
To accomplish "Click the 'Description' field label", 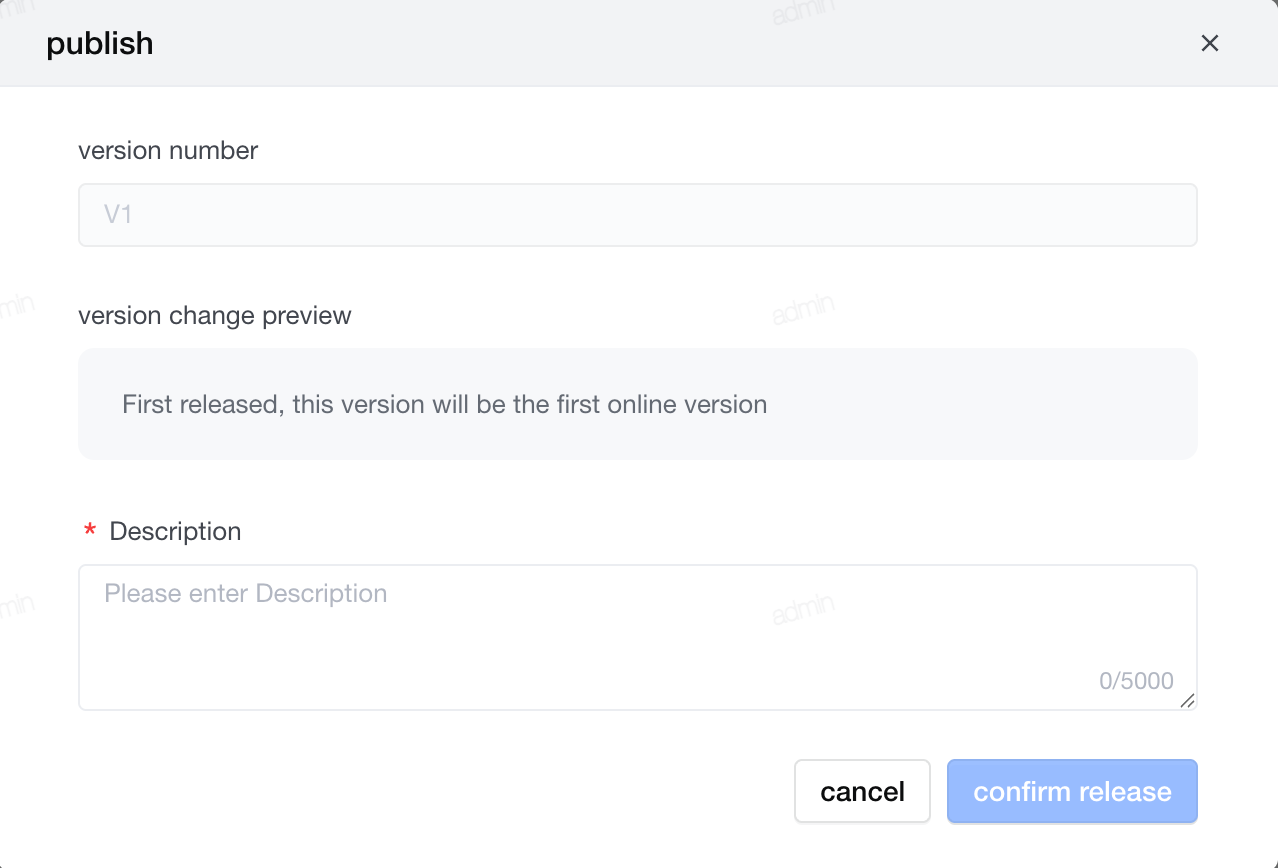I will tap(175, 531).
